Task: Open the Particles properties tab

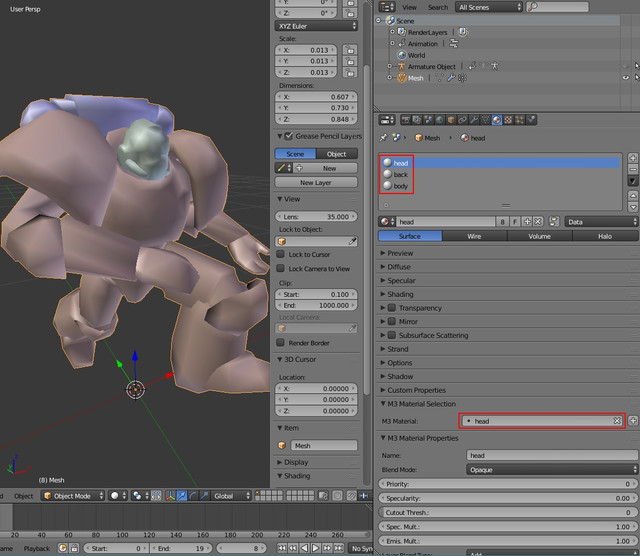Action: [x=520, y=120]
